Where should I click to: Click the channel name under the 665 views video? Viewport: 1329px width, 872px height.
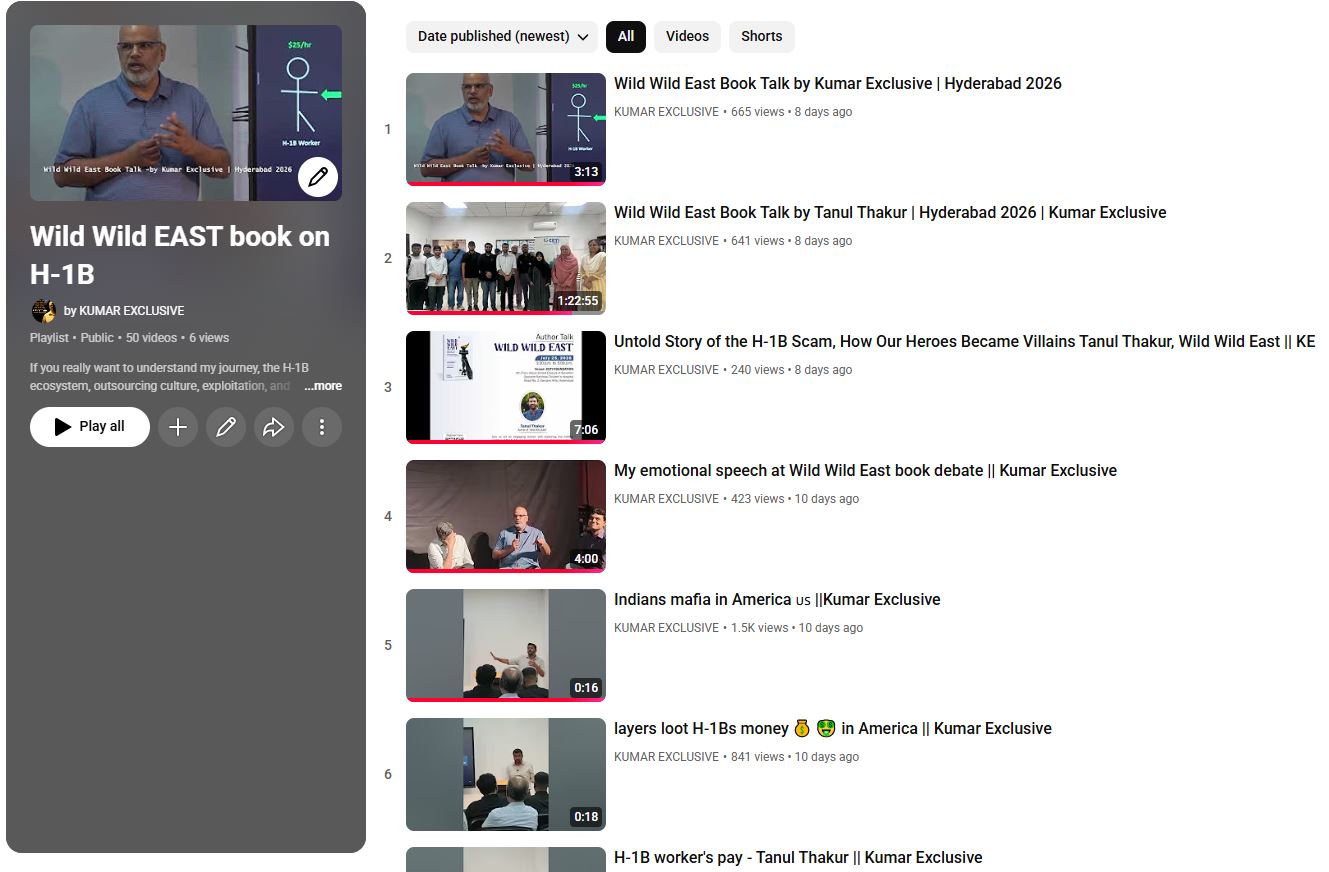click(x=666, y=112)
